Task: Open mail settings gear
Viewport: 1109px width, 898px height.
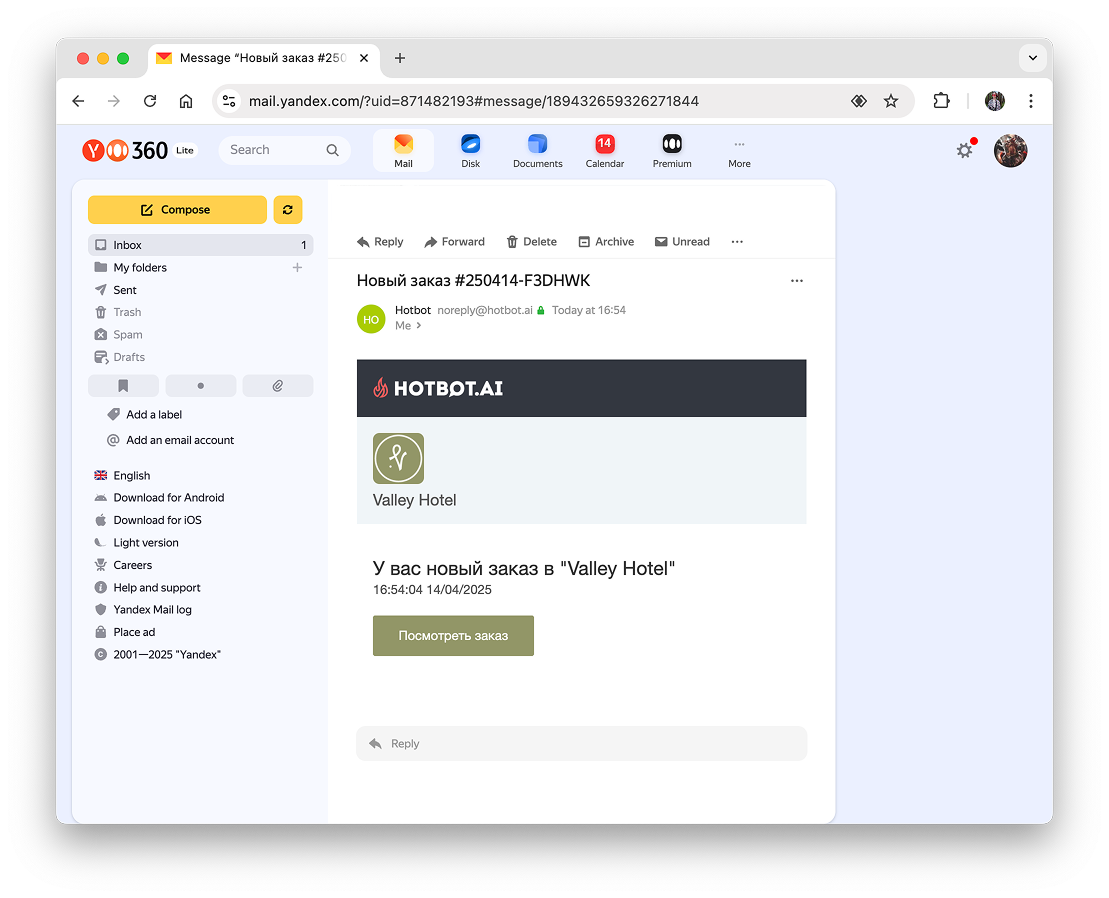Action: click(964, 150)
